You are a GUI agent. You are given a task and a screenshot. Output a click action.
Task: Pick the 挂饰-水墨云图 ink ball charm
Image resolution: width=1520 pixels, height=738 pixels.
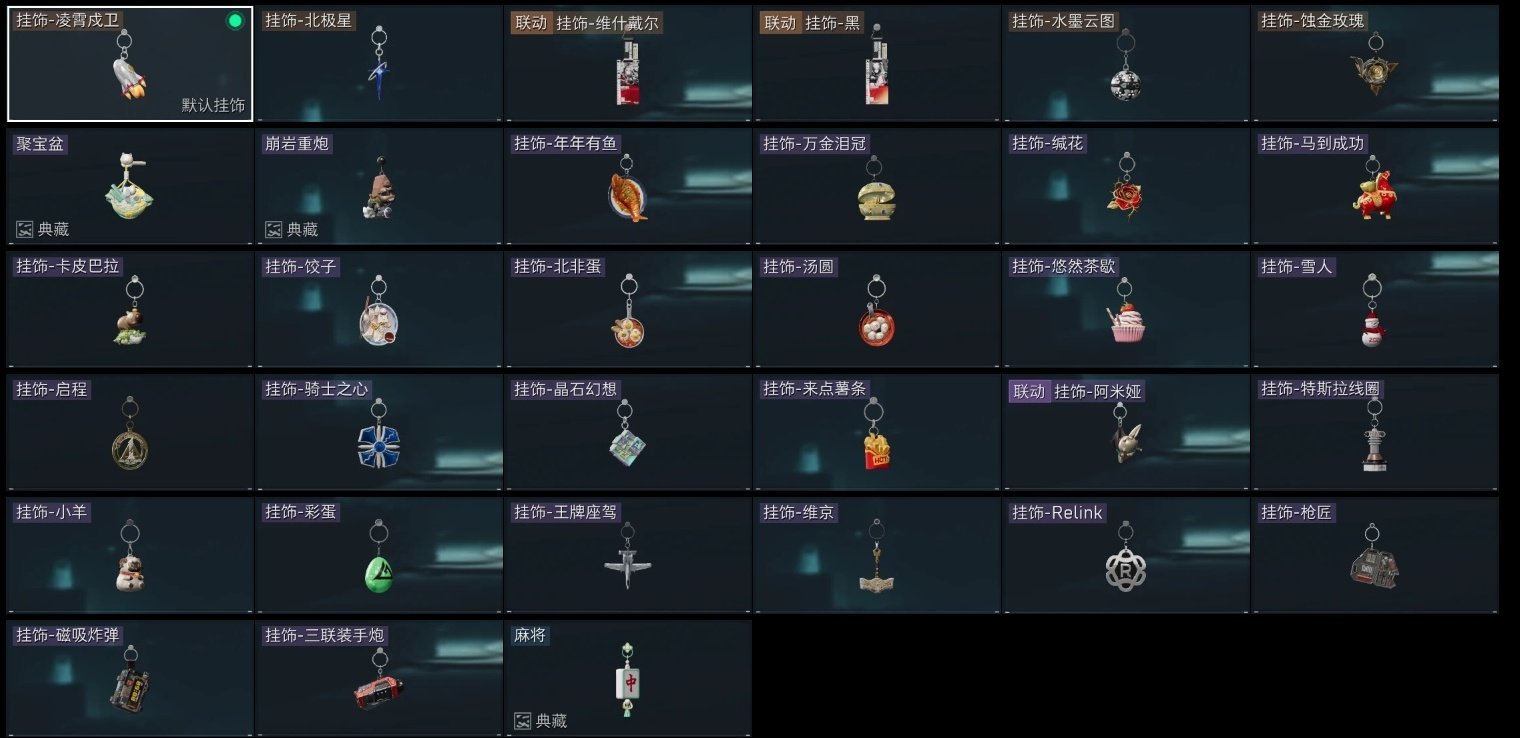(1126, 63)
